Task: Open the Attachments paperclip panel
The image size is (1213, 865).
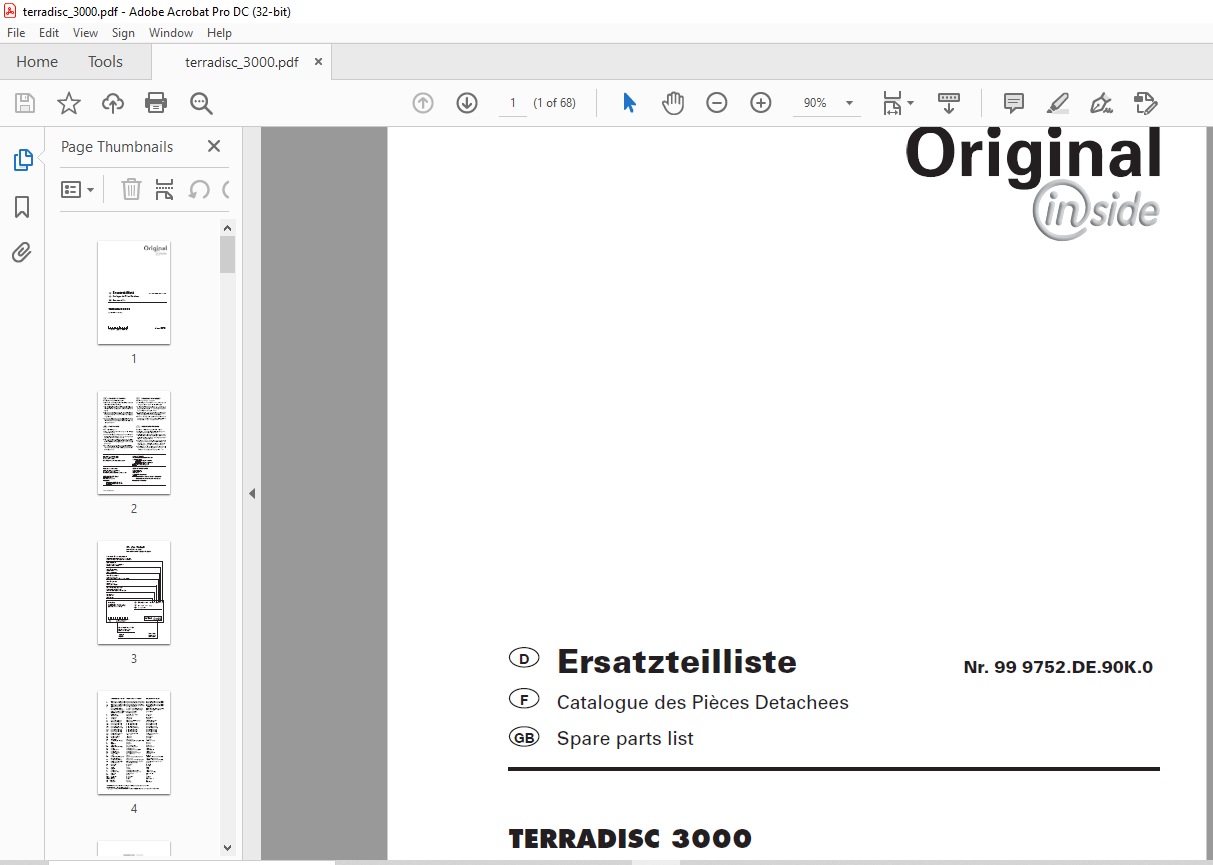Action: pos(22,252)
